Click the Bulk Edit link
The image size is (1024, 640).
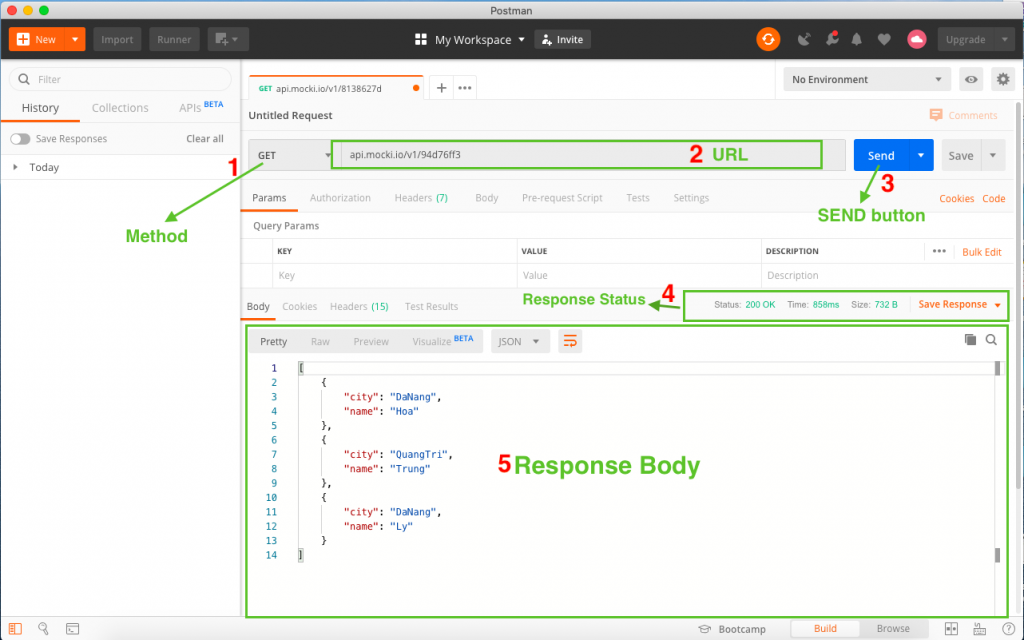click(x=982, y=252)
